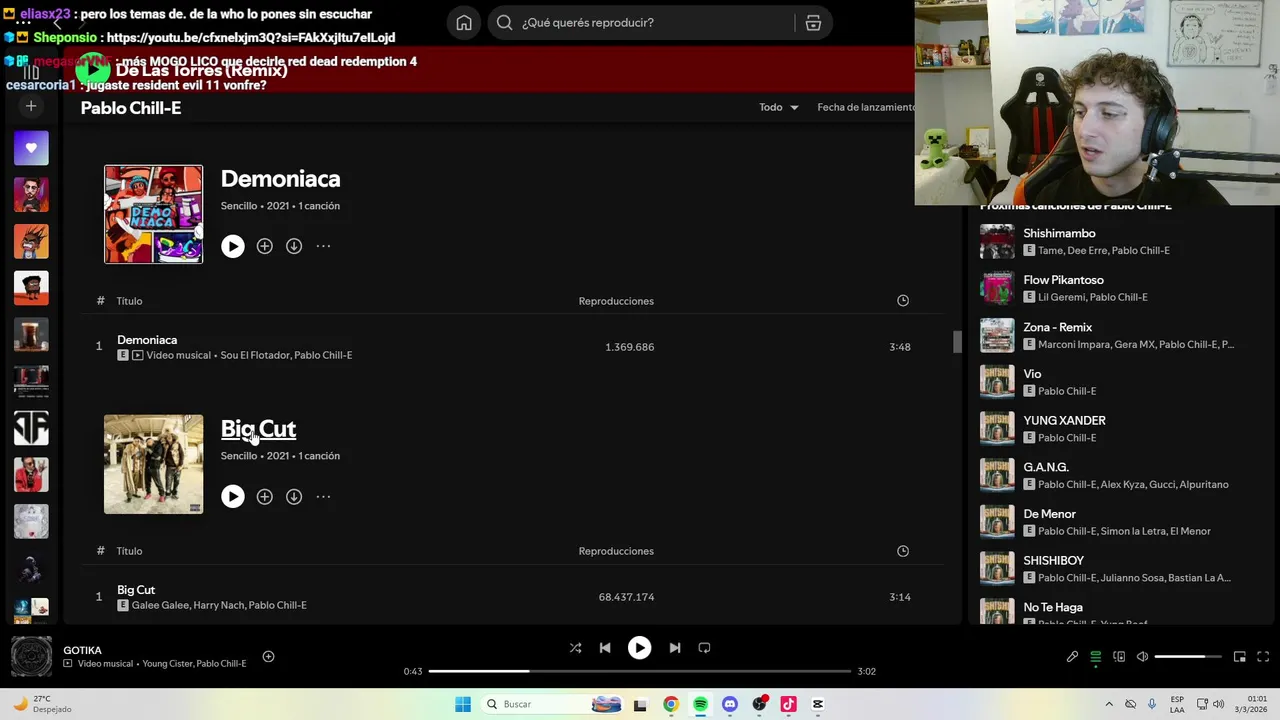Open GOTIKA song title link
The image size is (1280, 720).
tap(82, 650)
